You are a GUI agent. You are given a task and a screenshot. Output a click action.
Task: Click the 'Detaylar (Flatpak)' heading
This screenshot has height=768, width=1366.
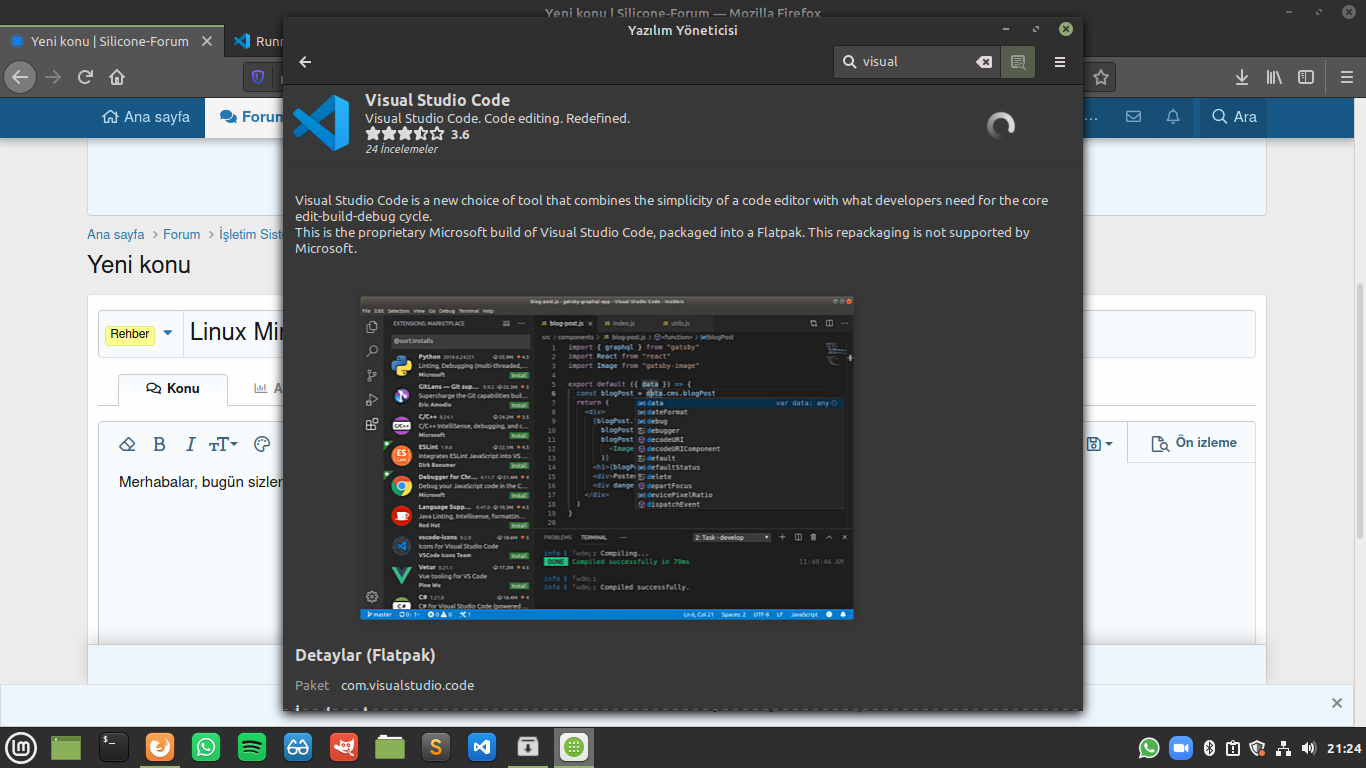[365, 655]
